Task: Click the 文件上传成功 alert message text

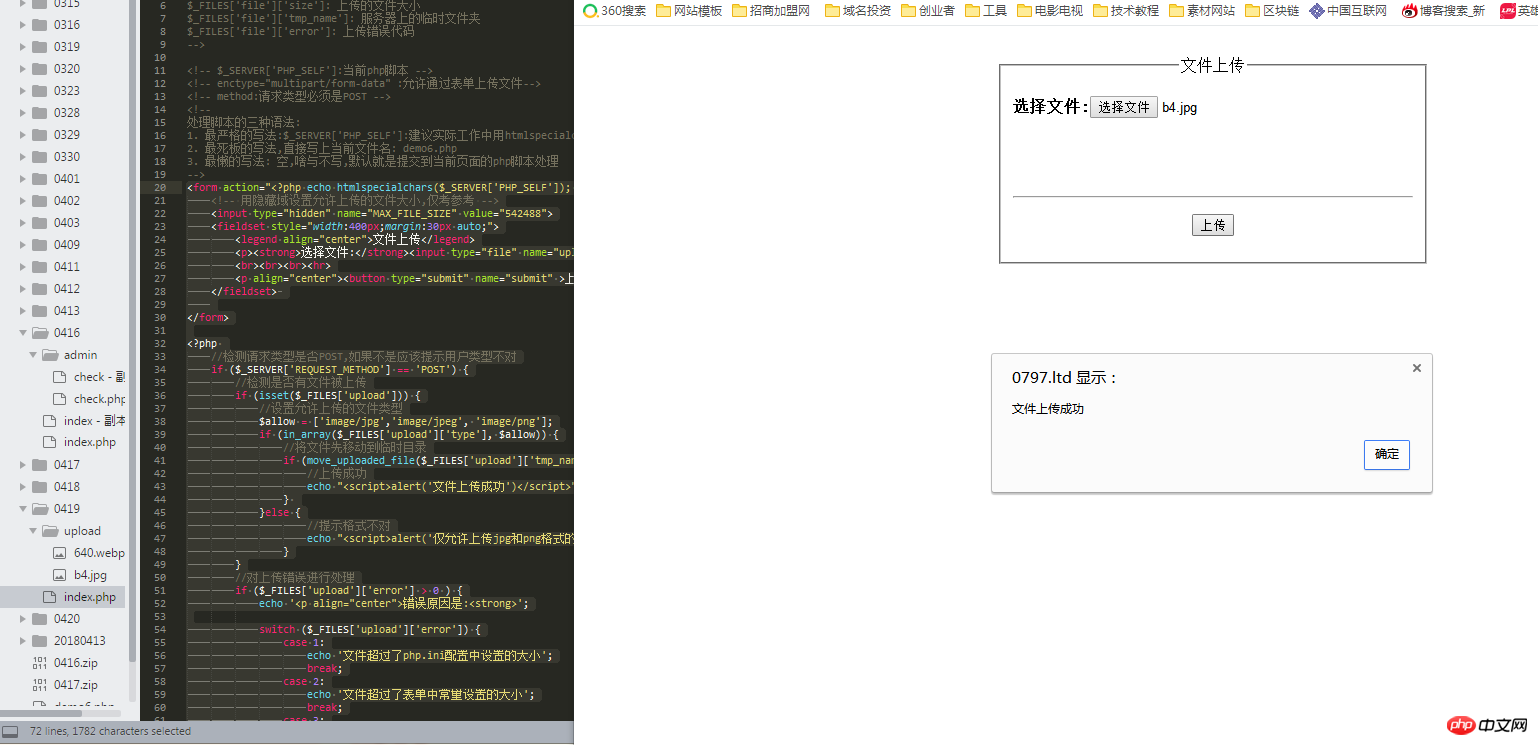Action: [1048, 409]
